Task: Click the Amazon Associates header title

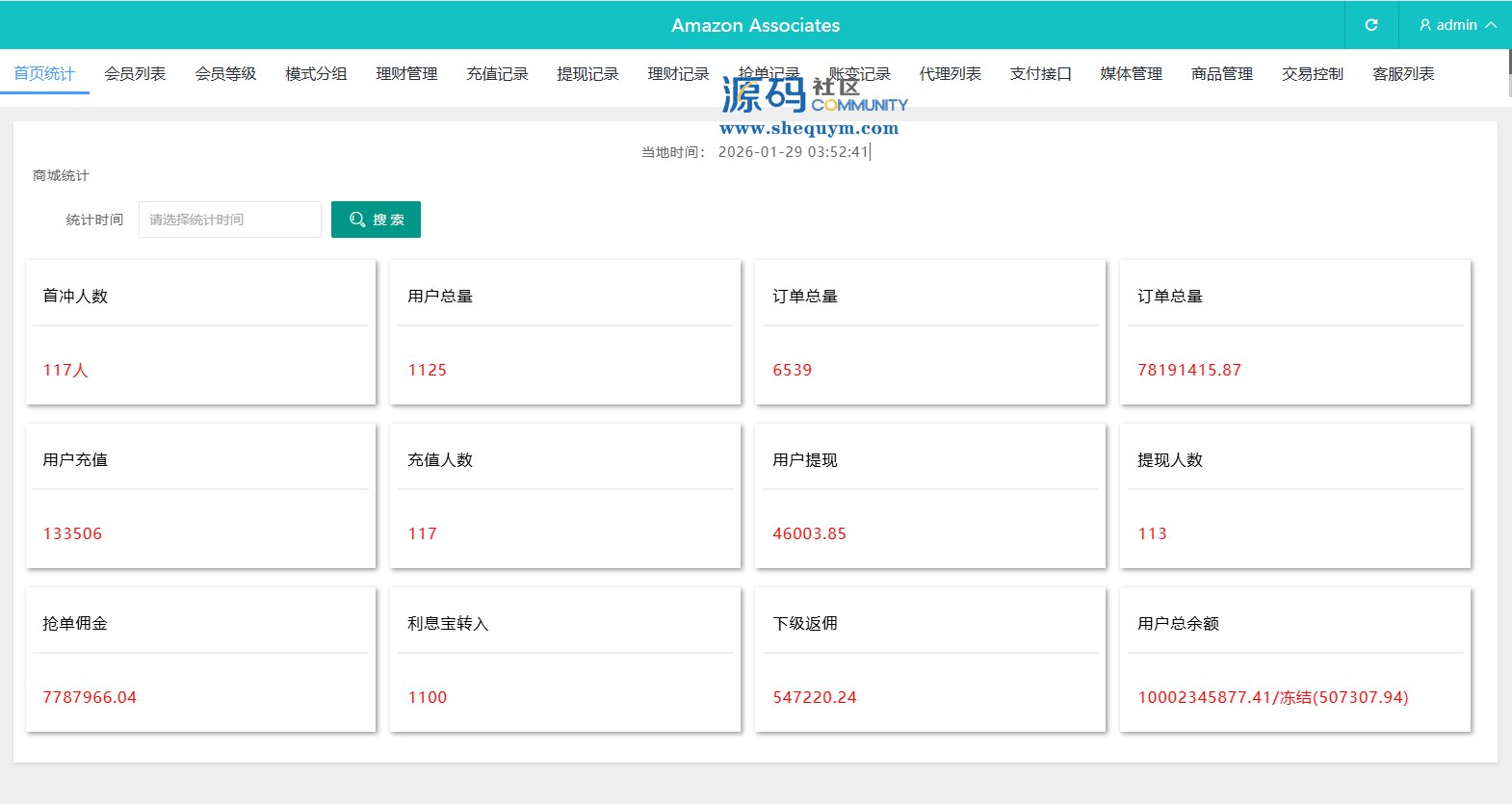Action: click(755, 26)
